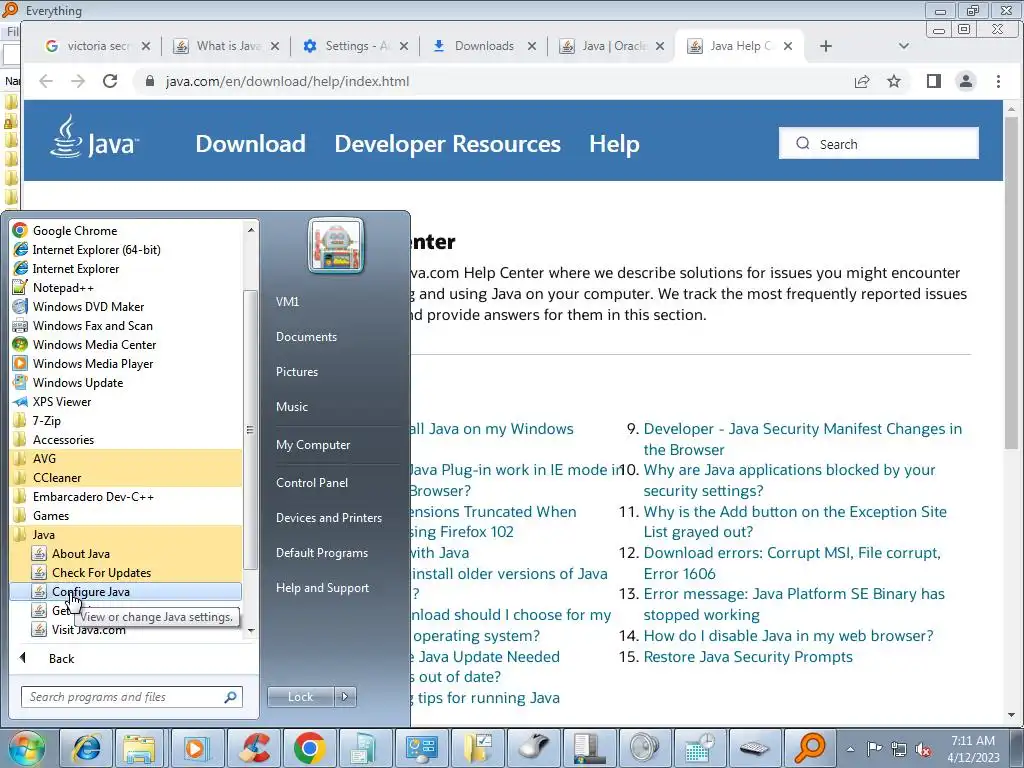Expand the Accessories folder
Viewport: 1024px width, 768px height.
pyautogui.click(x=63, y=440)
